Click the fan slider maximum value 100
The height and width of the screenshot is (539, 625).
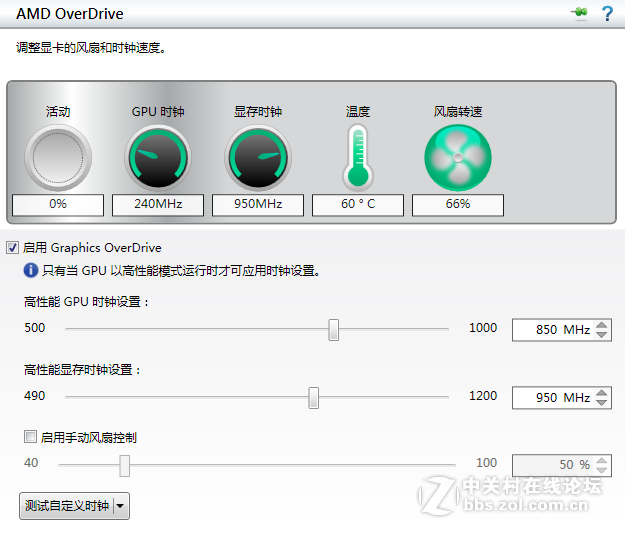(x=487, y=463)
